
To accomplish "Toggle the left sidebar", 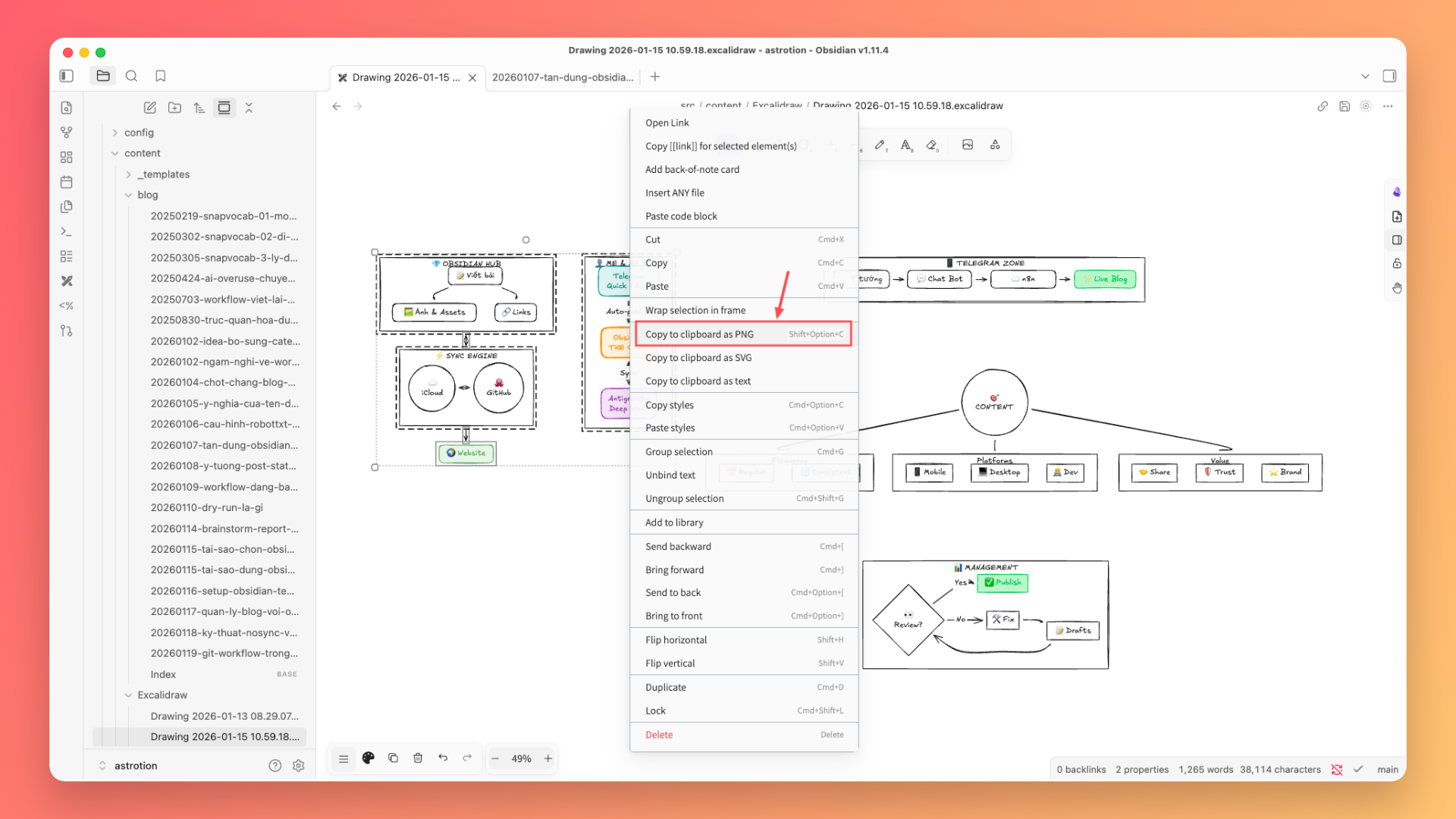I will tap(67, 76).
